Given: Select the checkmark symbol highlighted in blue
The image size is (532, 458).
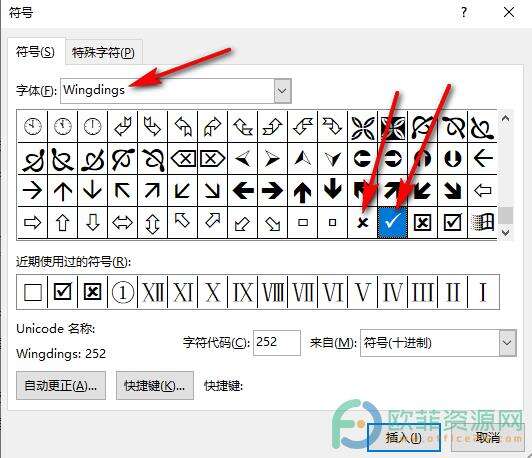Looking at the screenshot, I should coord(393,222).
